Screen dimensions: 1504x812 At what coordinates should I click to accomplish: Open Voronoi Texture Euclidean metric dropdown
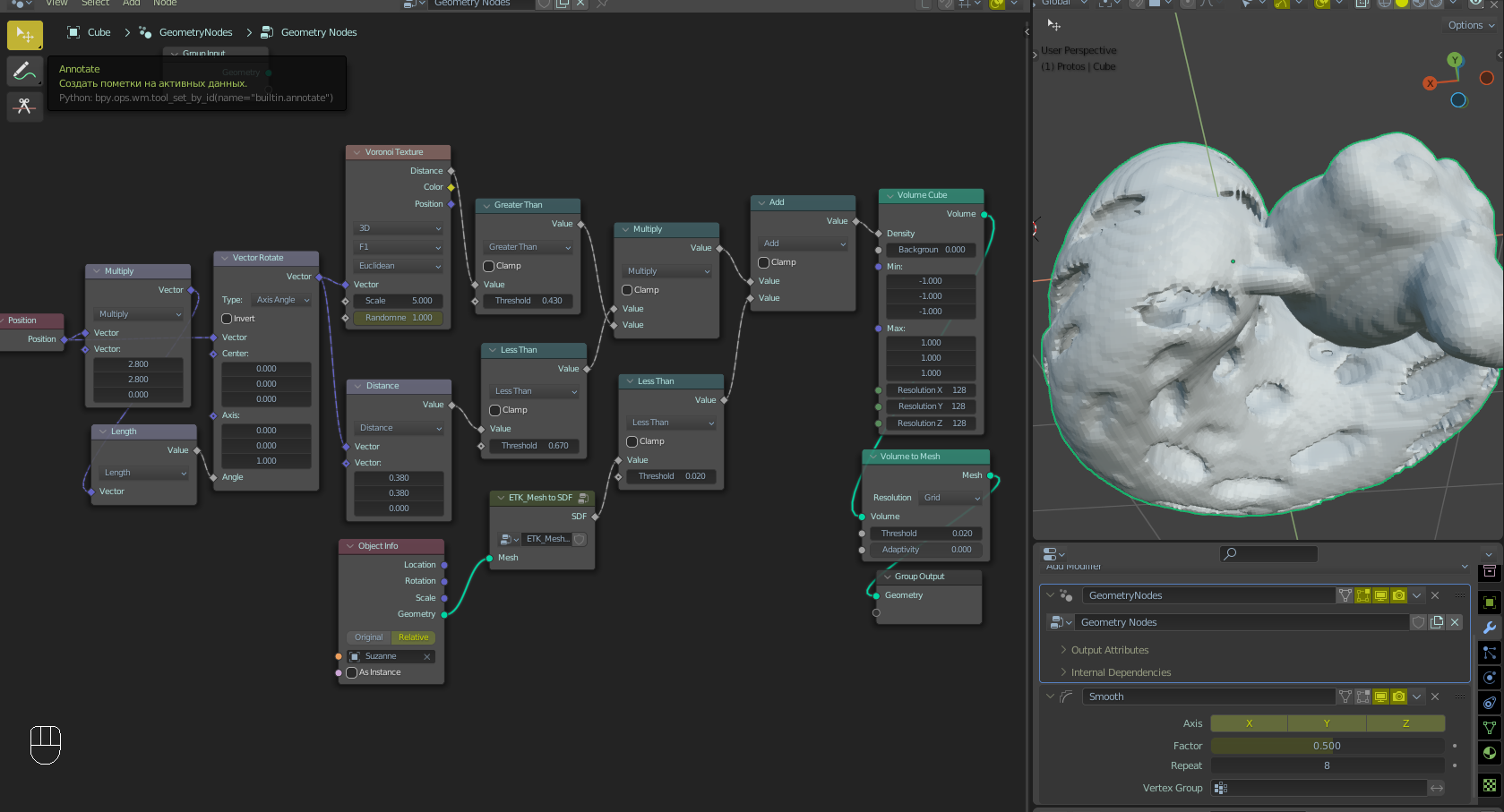coord(399,266)
